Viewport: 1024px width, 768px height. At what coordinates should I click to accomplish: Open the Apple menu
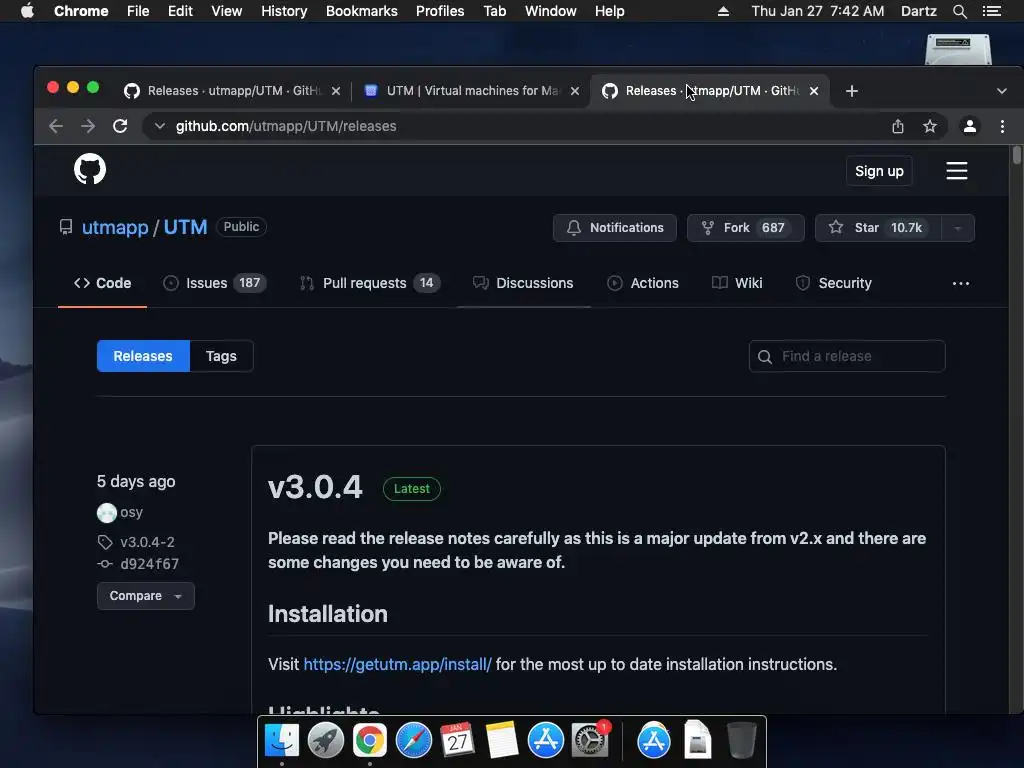pyautogui.click(x=27, y=11)
